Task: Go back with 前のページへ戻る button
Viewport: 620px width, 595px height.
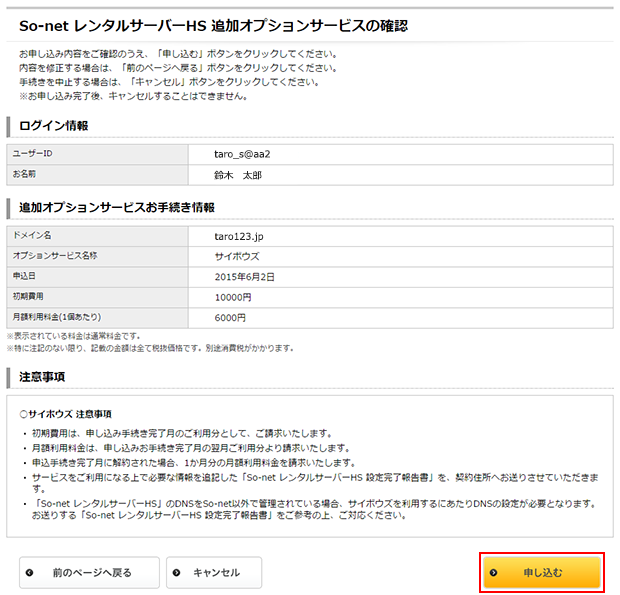Action: [x=91, y=573]
